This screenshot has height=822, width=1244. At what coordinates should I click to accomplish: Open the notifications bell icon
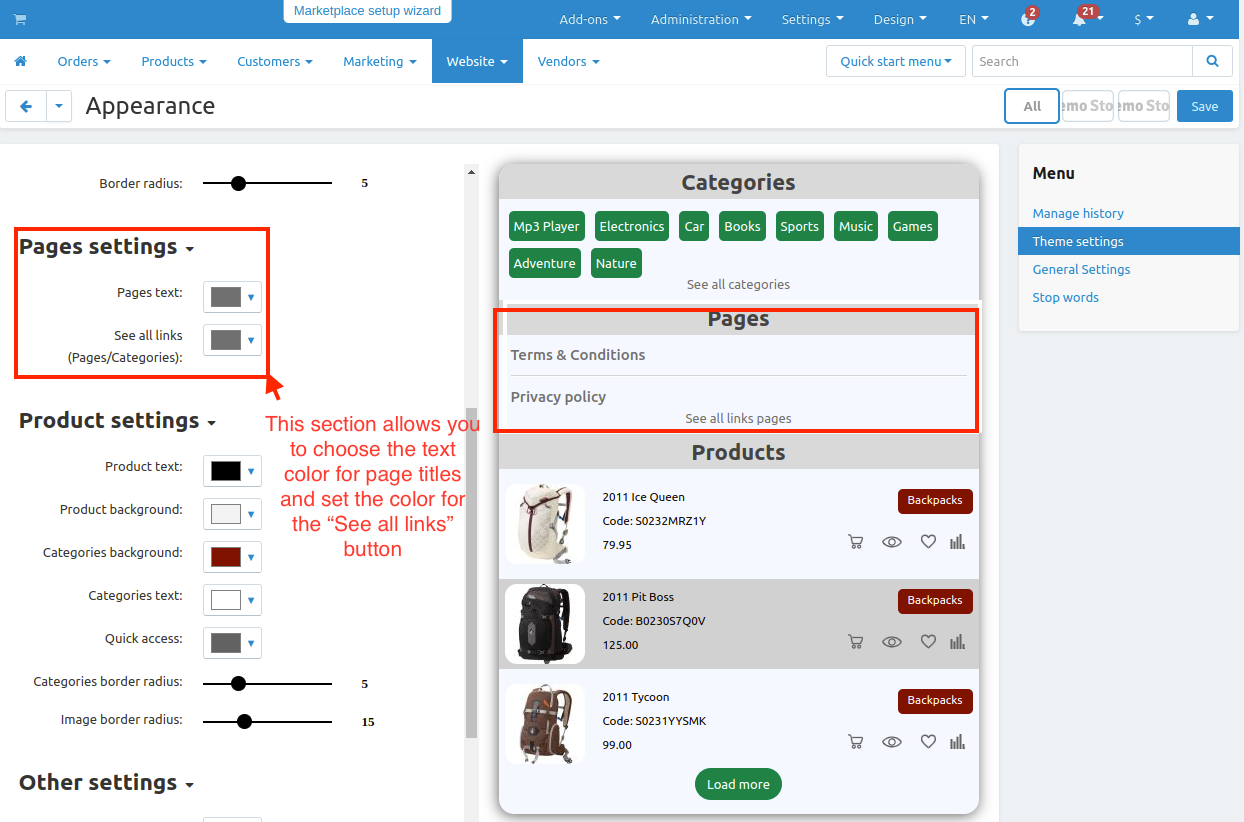click(1080, 19)
